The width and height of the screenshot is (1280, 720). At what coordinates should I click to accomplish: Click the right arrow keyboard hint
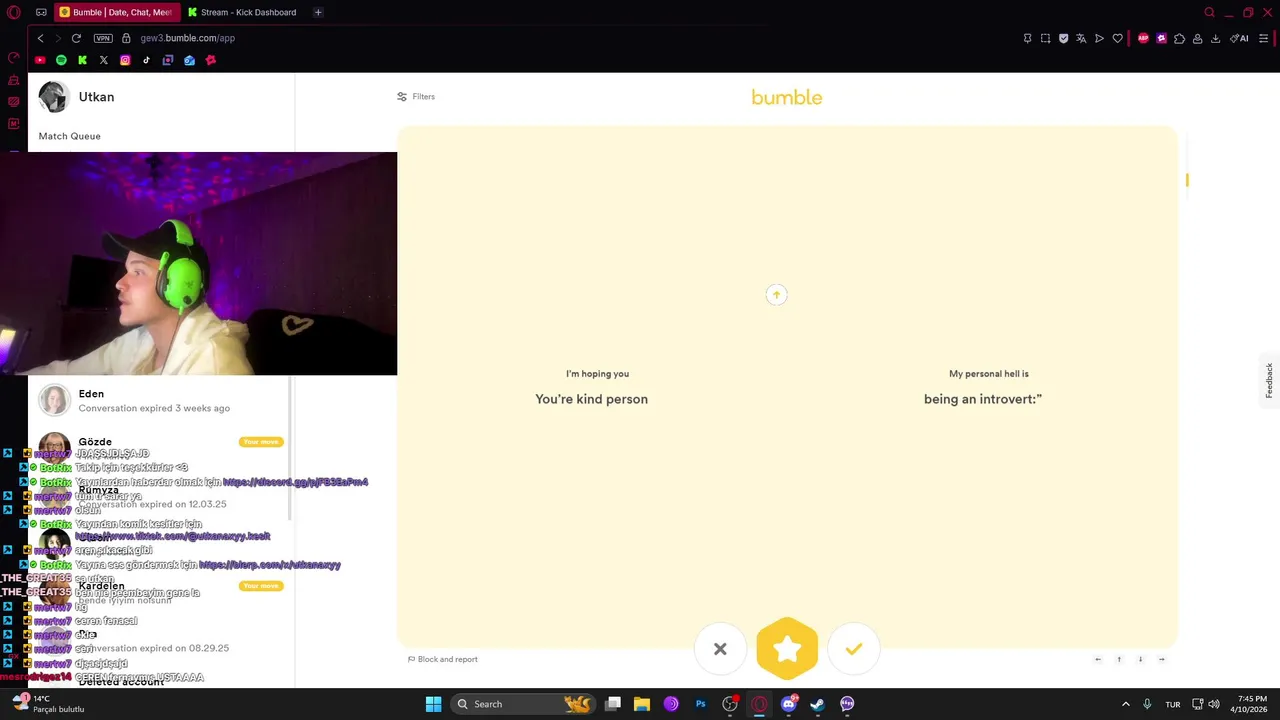click(1161, 659)
